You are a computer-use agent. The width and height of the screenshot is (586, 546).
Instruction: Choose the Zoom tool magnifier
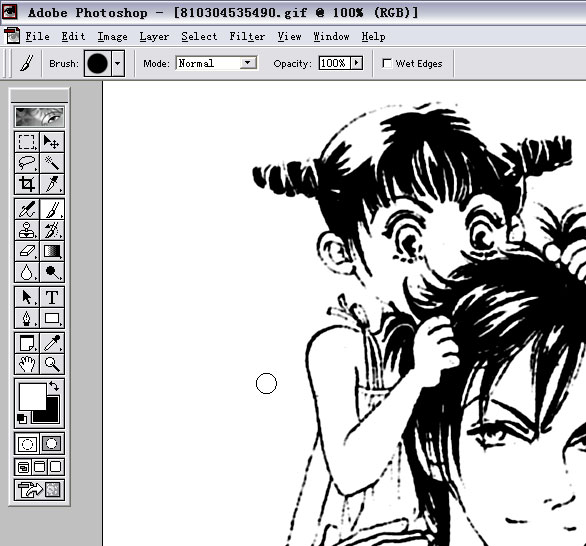coord(52,364)
